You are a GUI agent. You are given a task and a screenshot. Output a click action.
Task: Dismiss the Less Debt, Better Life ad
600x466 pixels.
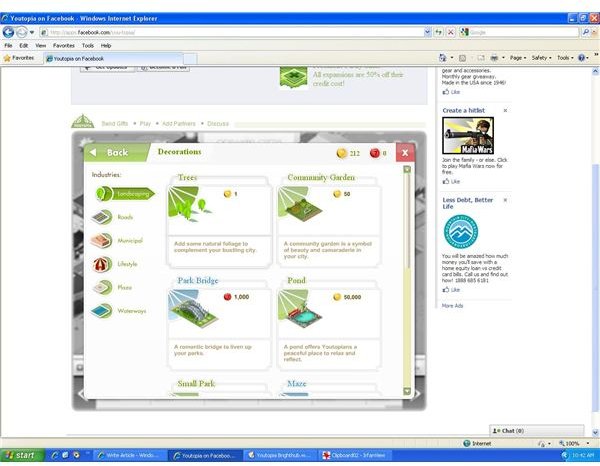[505, 200]
